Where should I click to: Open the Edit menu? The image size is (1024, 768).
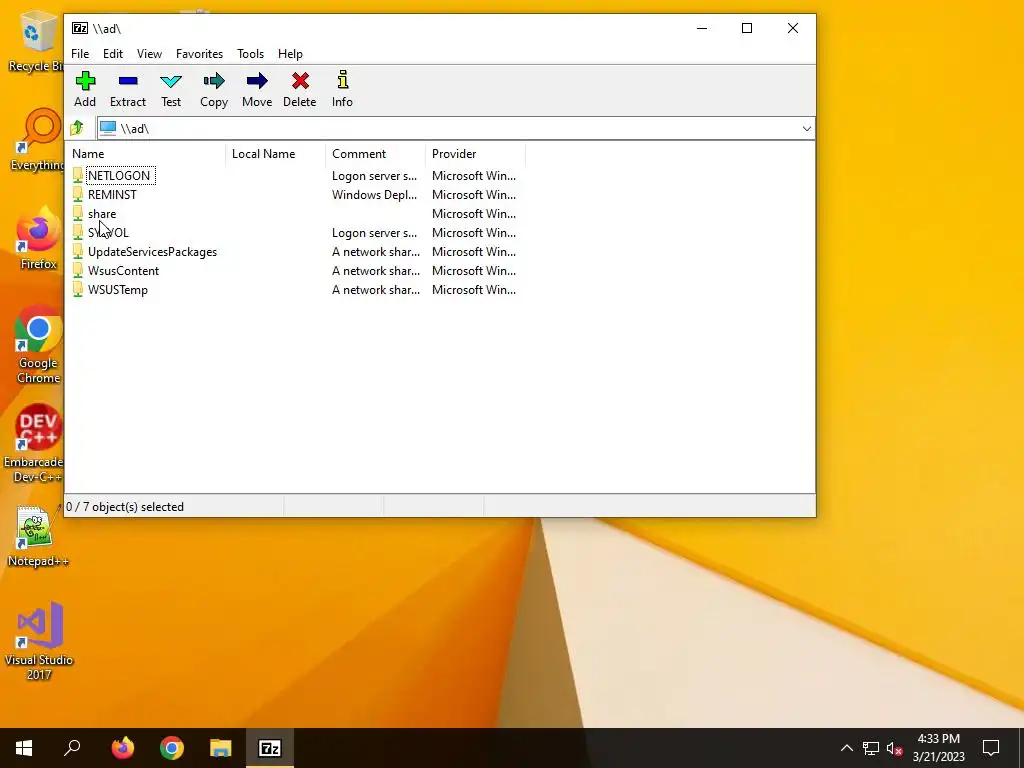pos(113,54)
